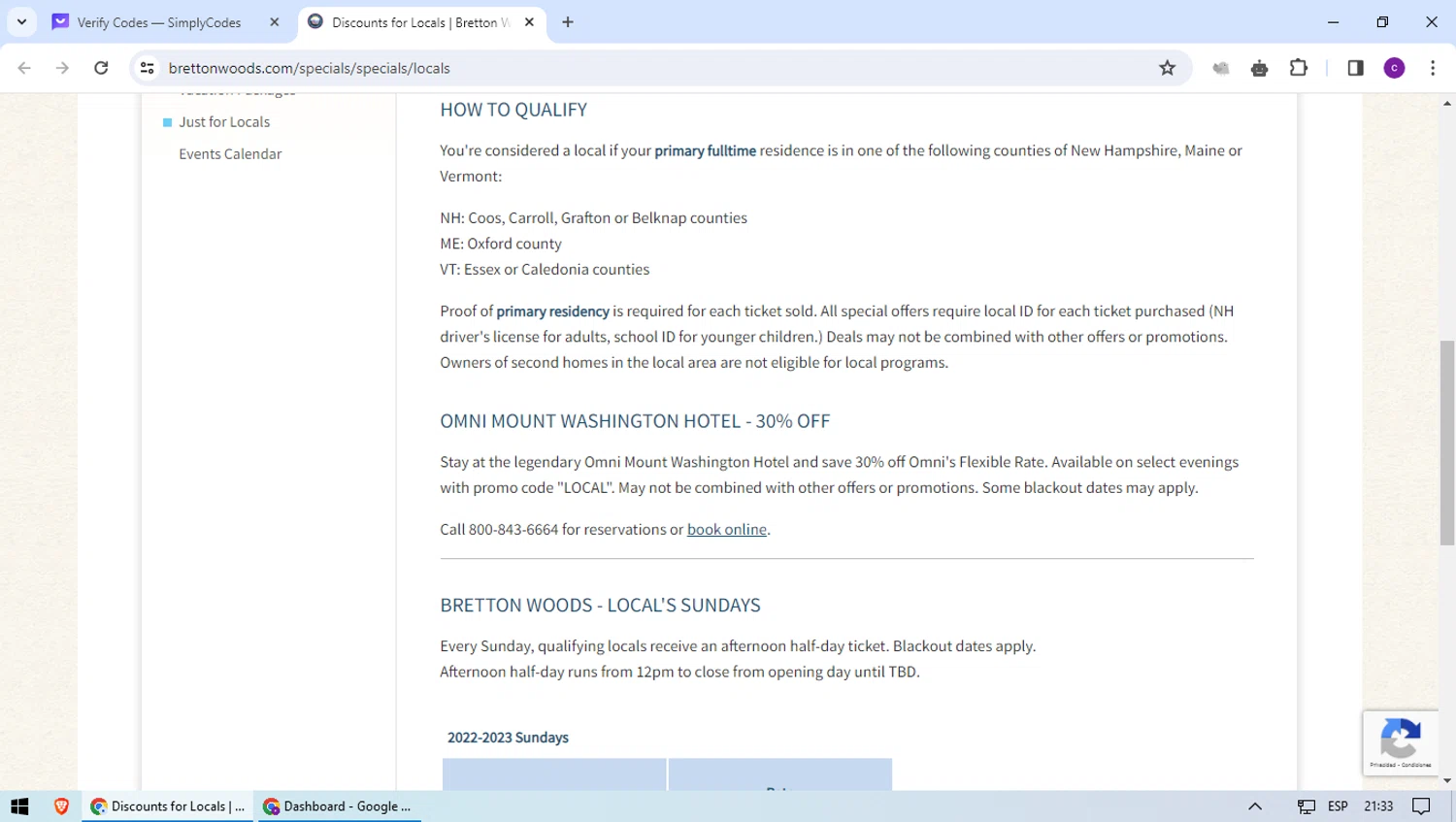Open Chrome three-dot menu

coord(1433,68)
